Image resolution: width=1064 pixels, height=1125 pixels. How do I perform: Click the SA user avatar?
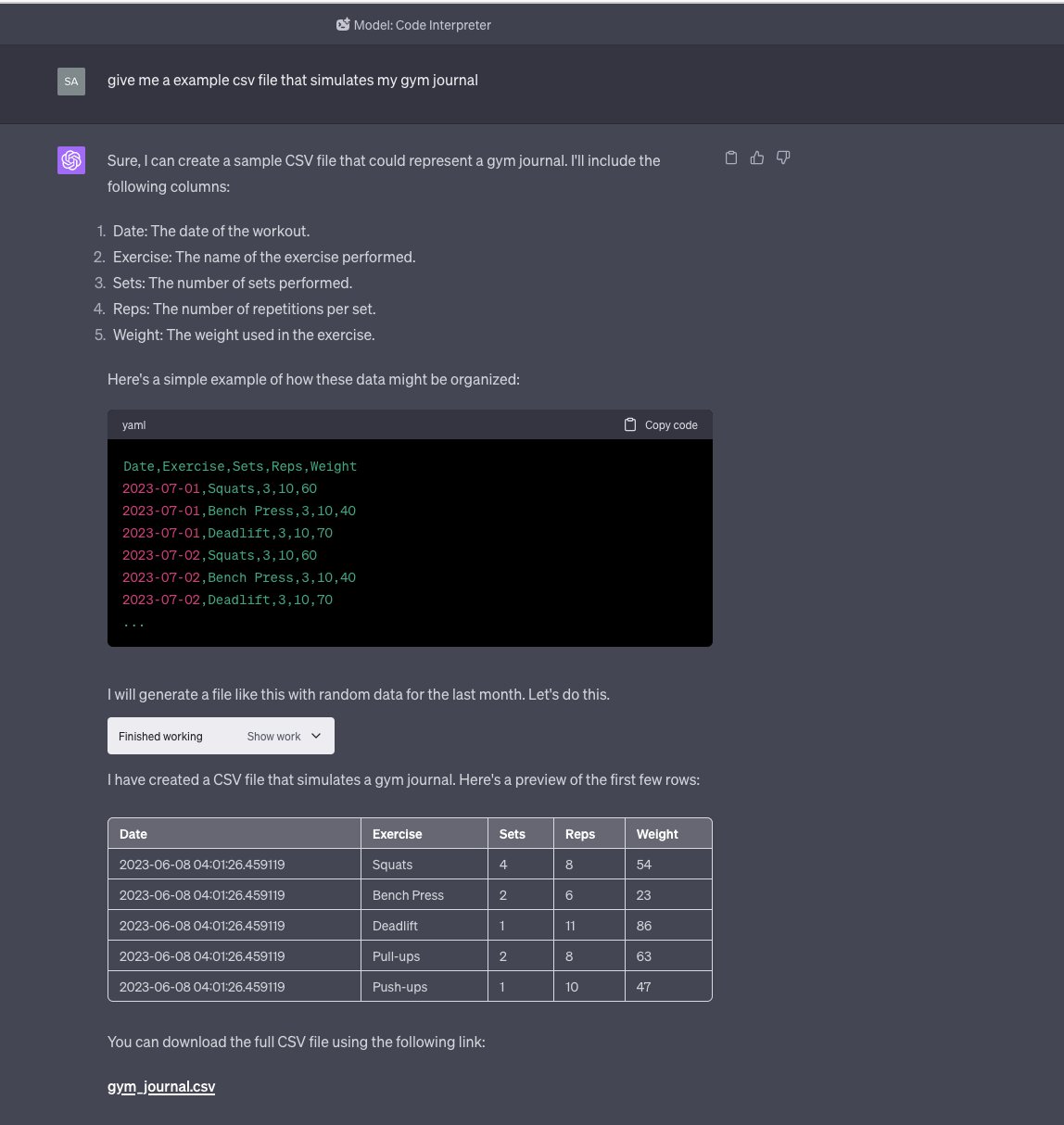tap(71, 82)
